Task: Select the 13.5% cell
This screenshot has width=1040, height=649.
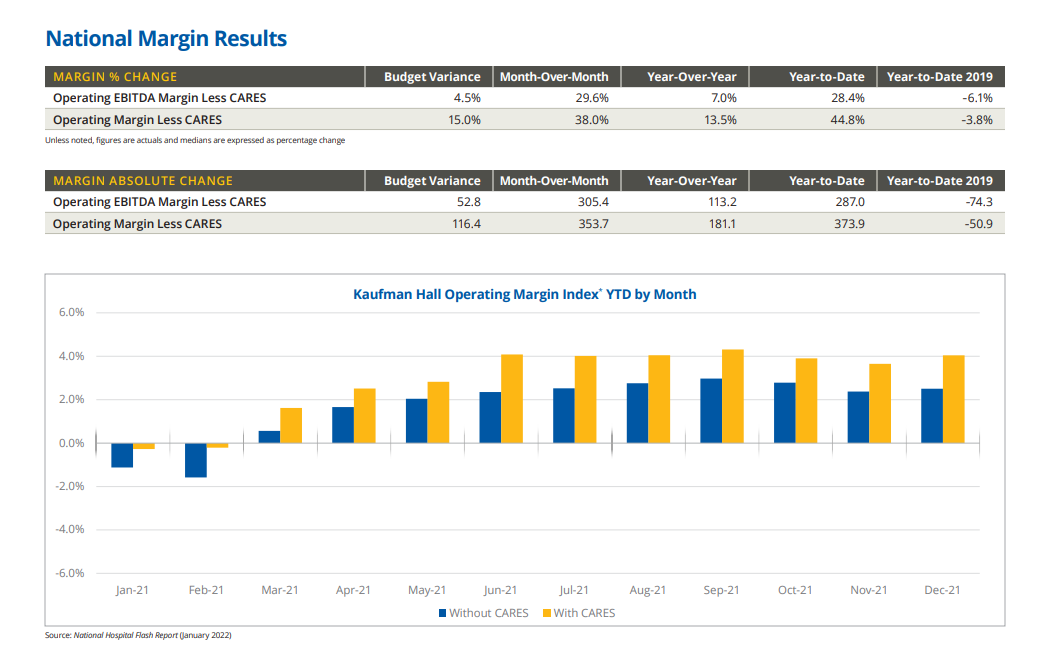Action: pos(720,120)
